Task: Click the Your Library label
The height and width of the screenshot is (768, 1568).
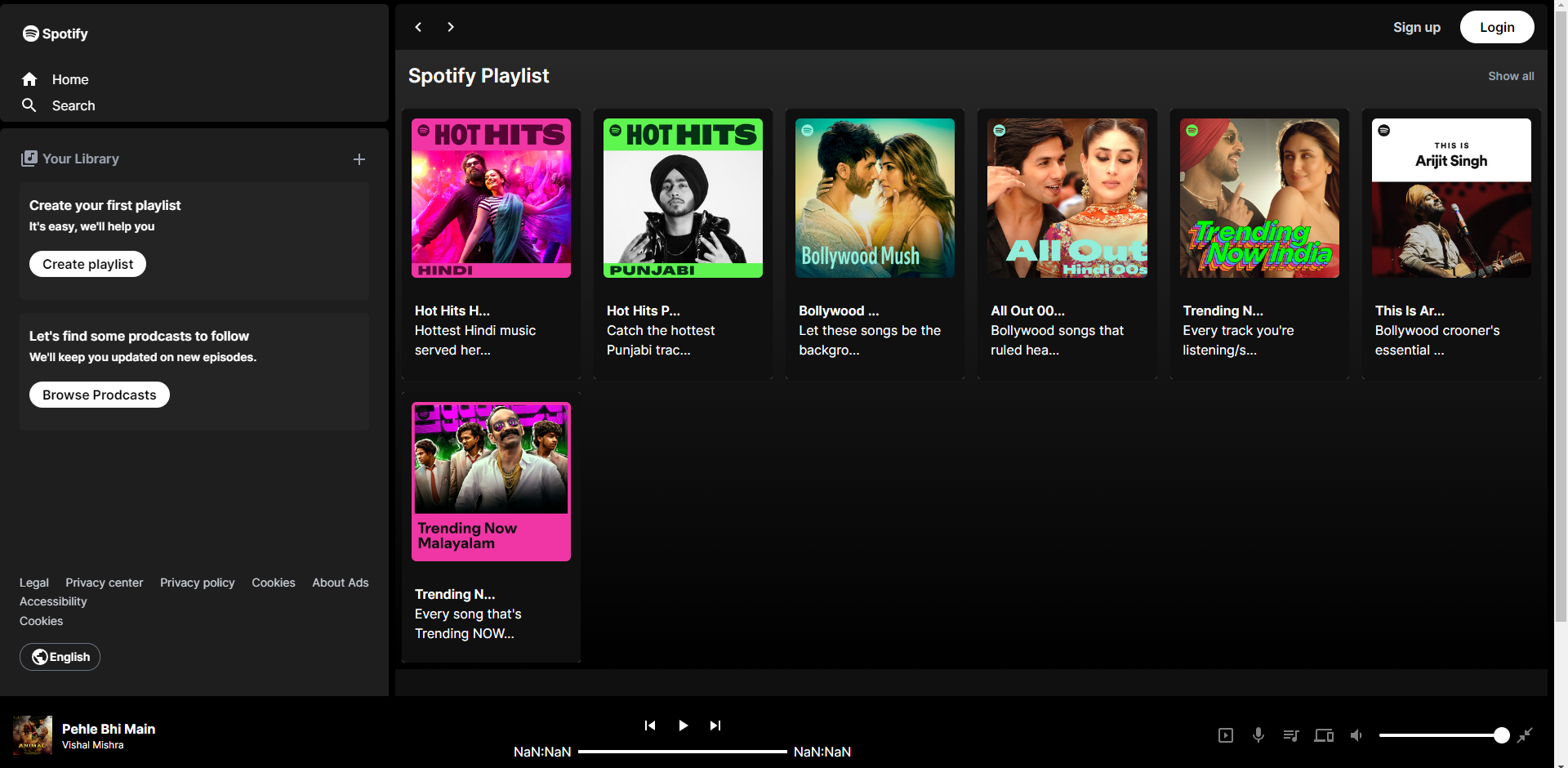Action: coord(81,159)
